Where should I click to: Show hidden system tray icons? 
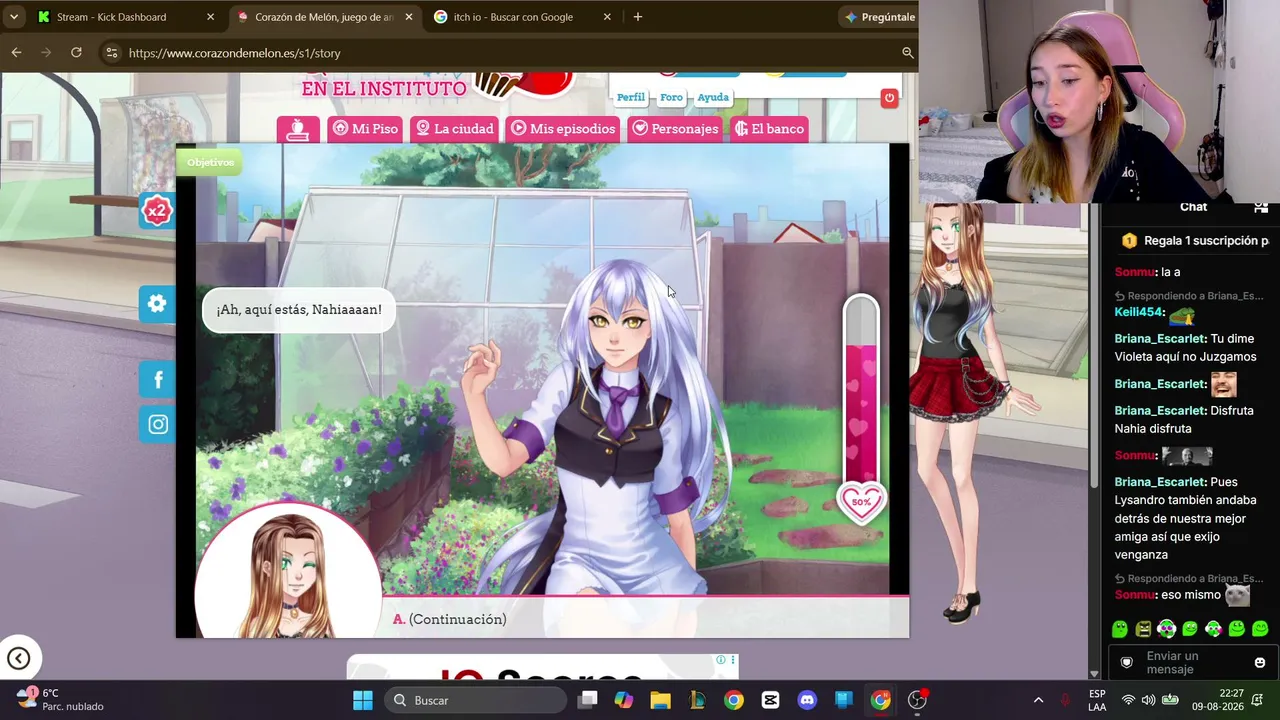(x=1038, y=700)
